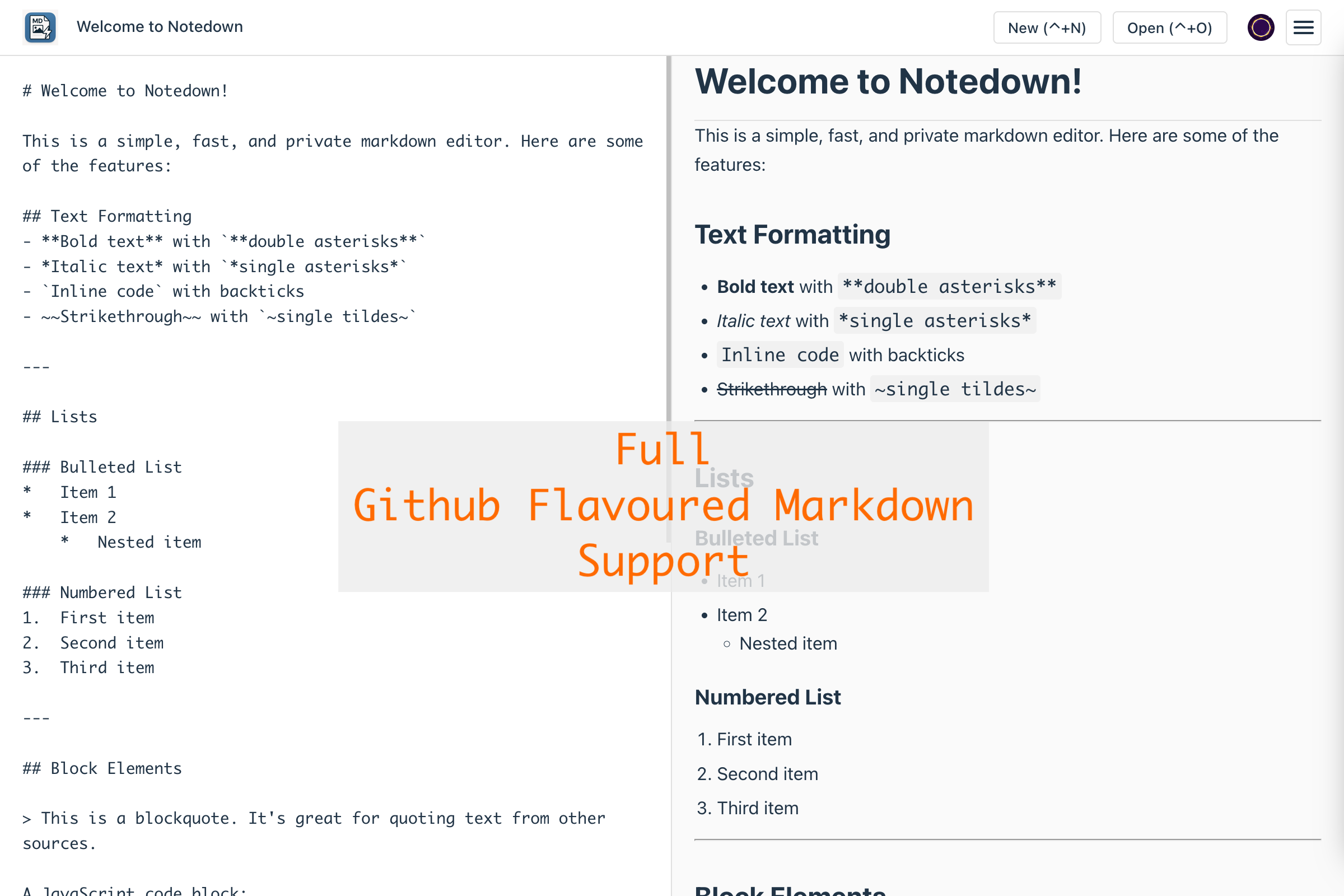The width and height of the screenshot is (1344, 896).
Task: Click the '## Lists' heading in editor
Action: [59, 416]
